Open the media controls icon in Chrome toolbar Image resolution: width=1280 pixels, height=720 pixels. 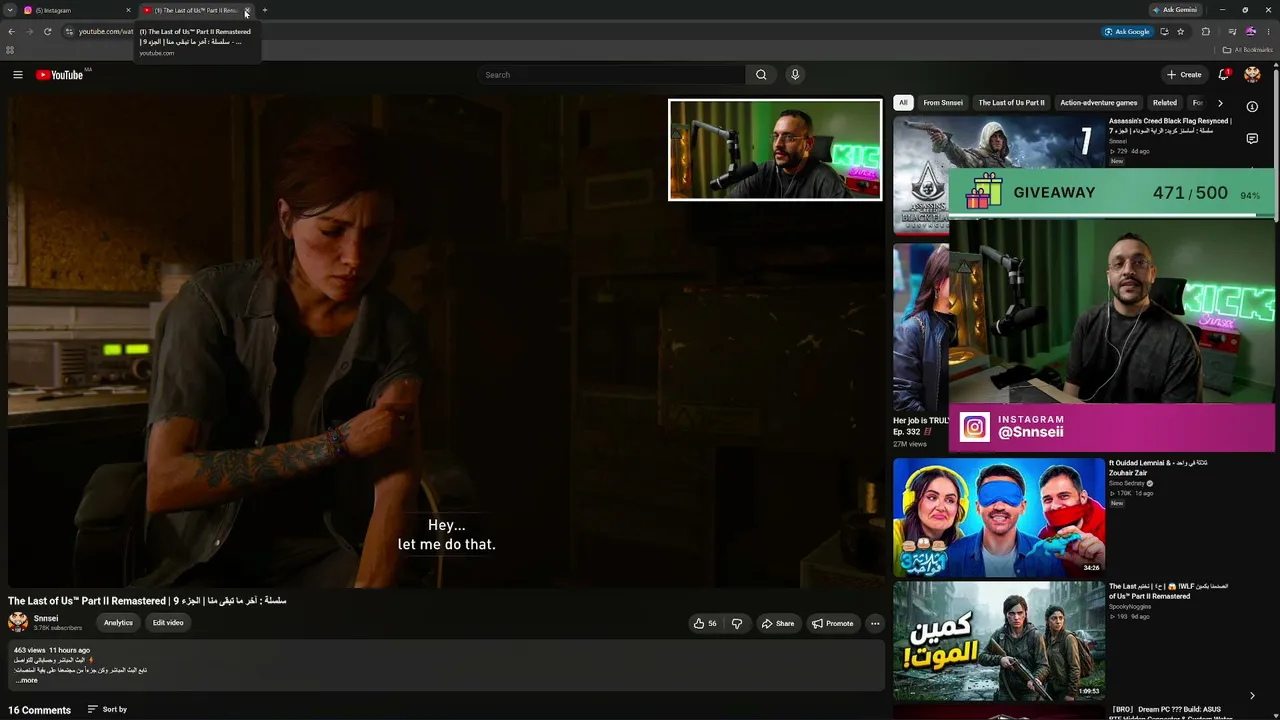[1231, 31]
